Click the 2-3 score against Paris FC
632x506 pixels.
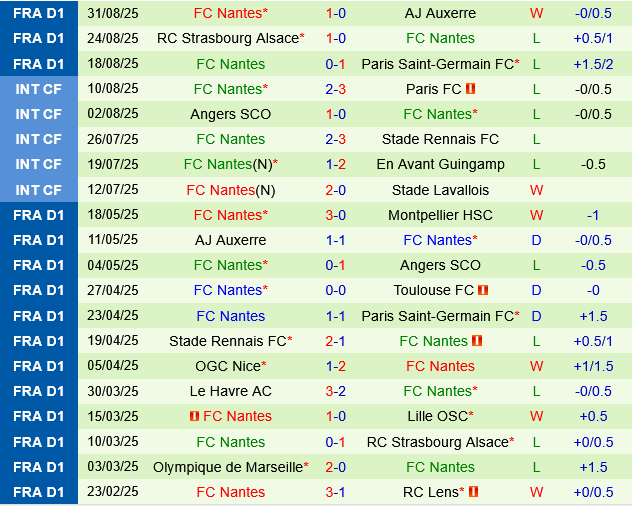coord(336,89)
